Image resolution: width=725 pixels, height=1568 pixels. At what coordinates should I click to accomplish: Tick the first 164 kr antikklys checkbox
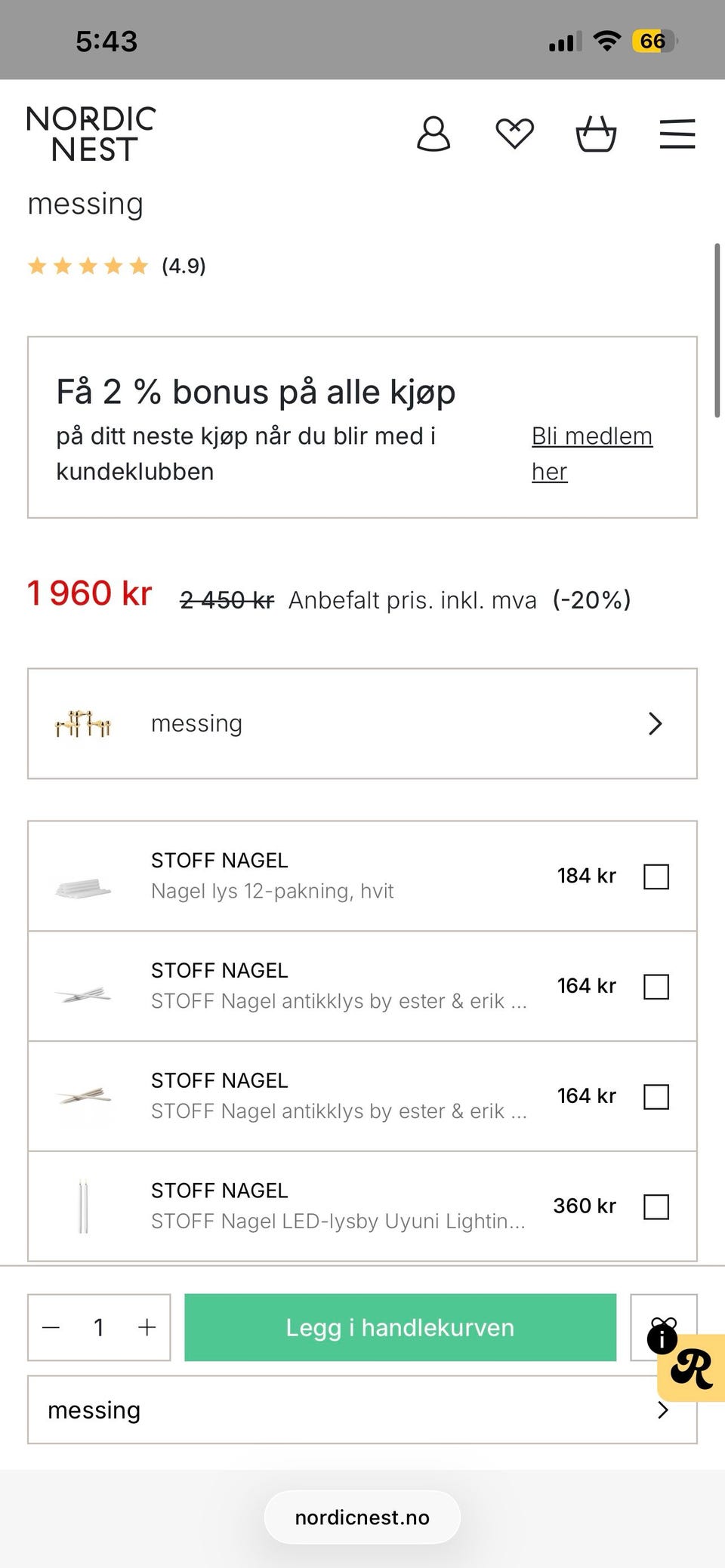tap(656, 987)
